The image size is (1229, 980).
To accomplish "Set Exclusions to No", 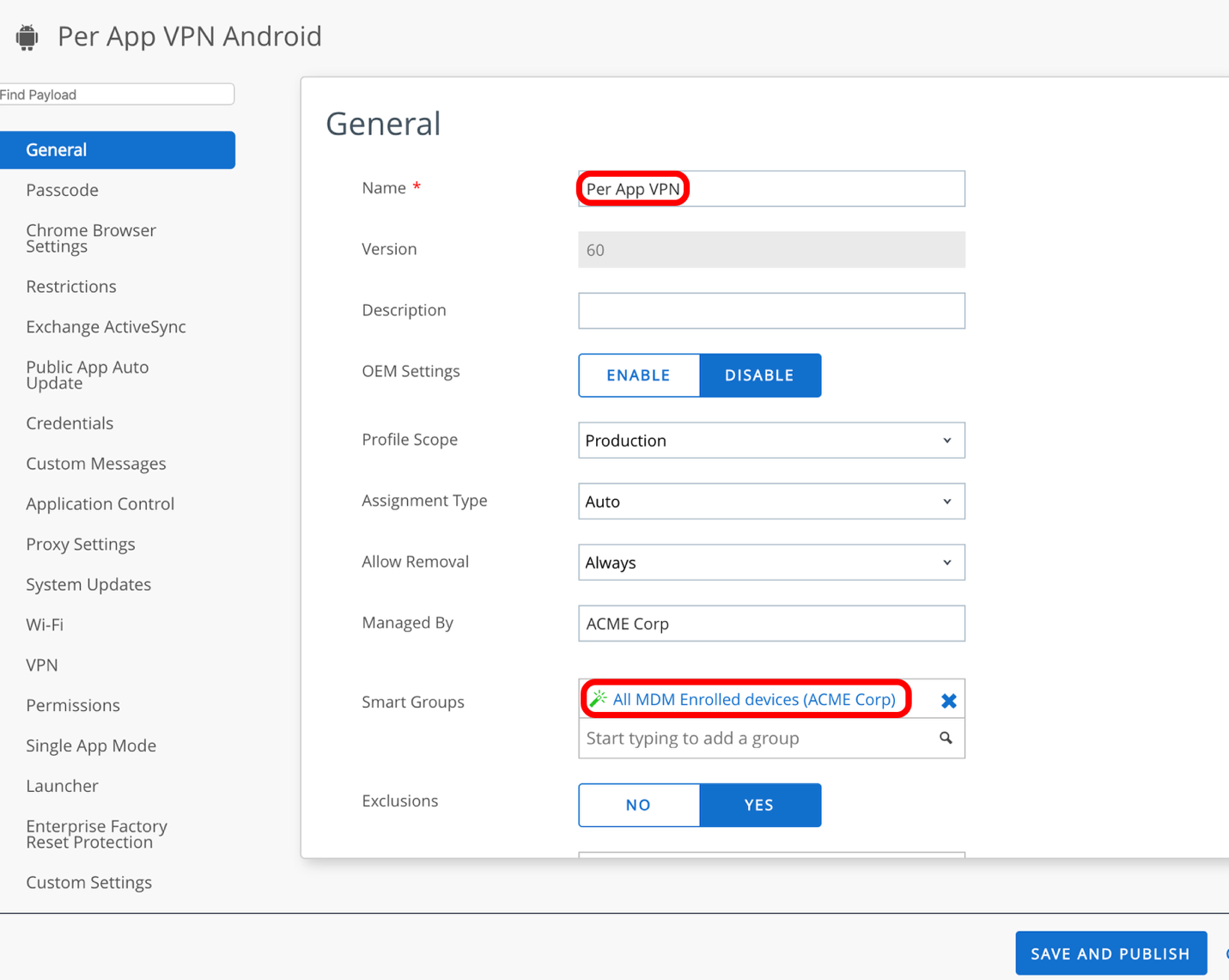I will 638,805.
